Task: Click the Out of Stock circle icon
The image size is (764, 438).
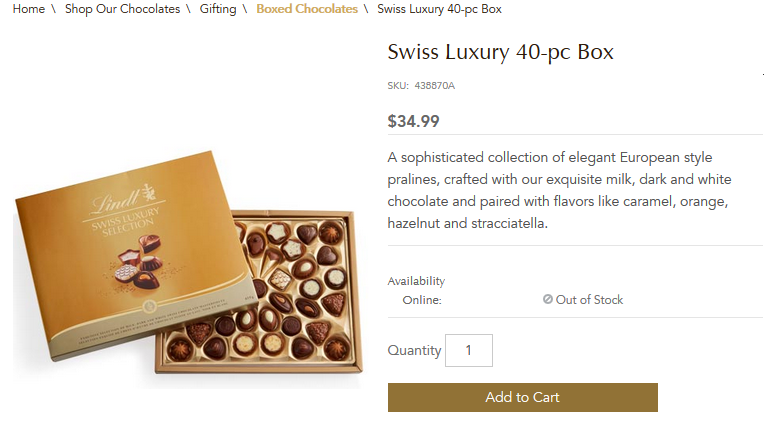Action: [548, 299]
